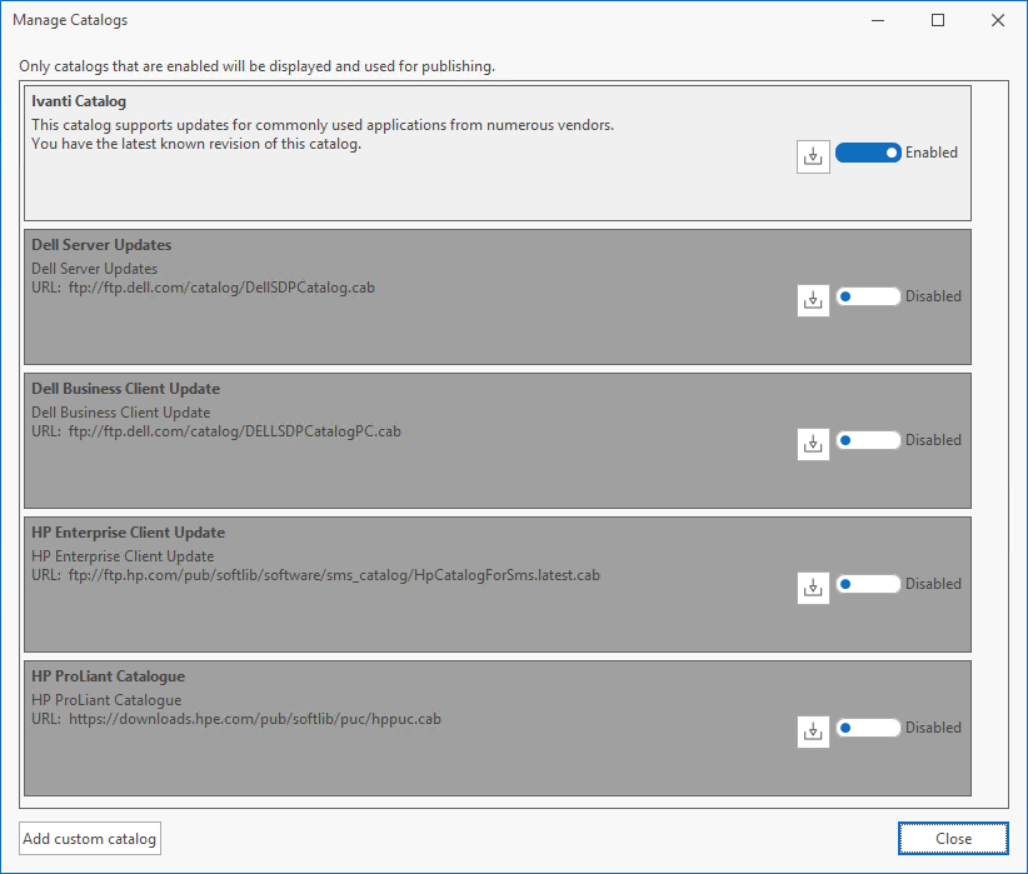Turn on Dell Business Client Update switch
Viewport: 1028px width, 874px height.
click(x=868, y=440)
